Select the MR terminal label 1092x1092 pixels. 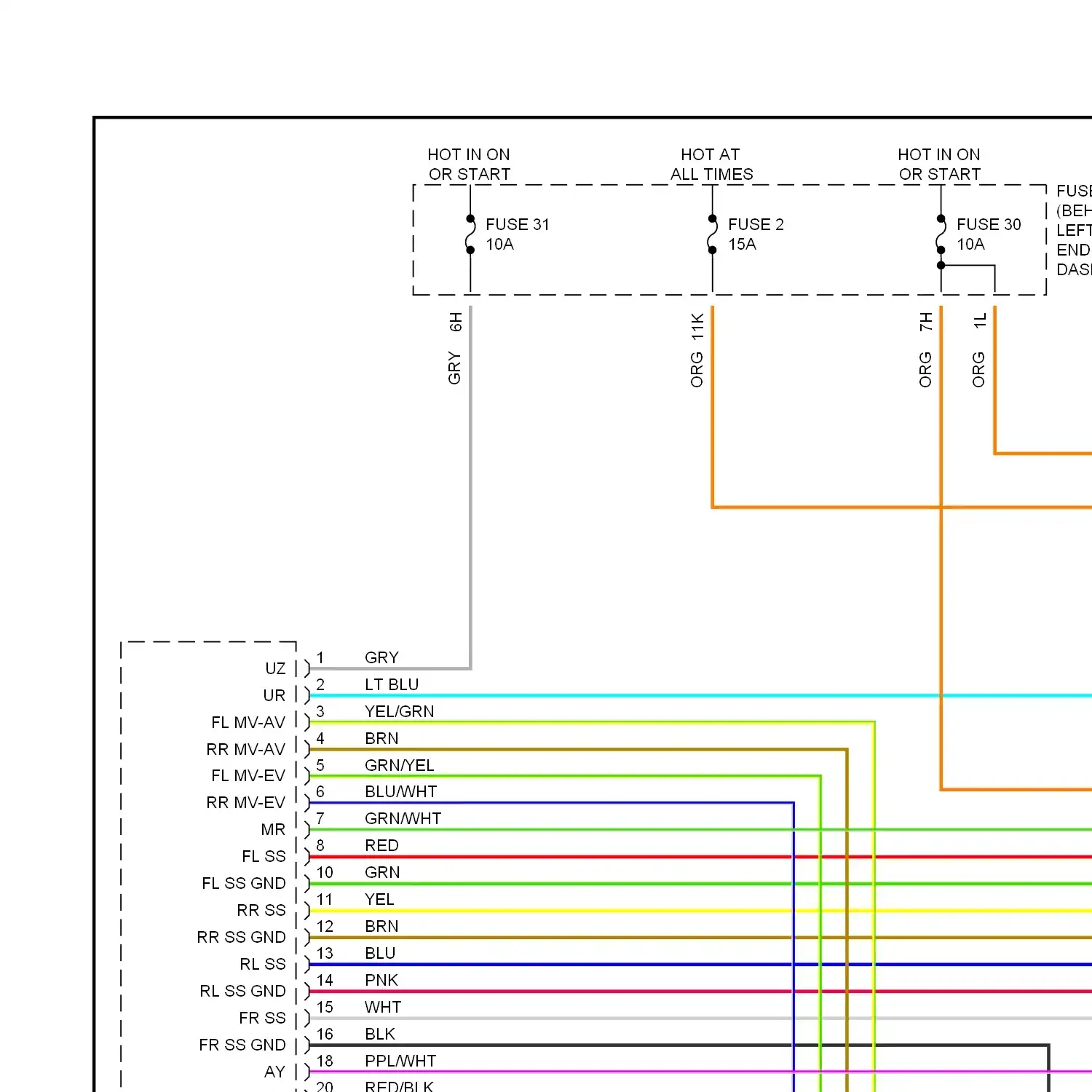273,829
